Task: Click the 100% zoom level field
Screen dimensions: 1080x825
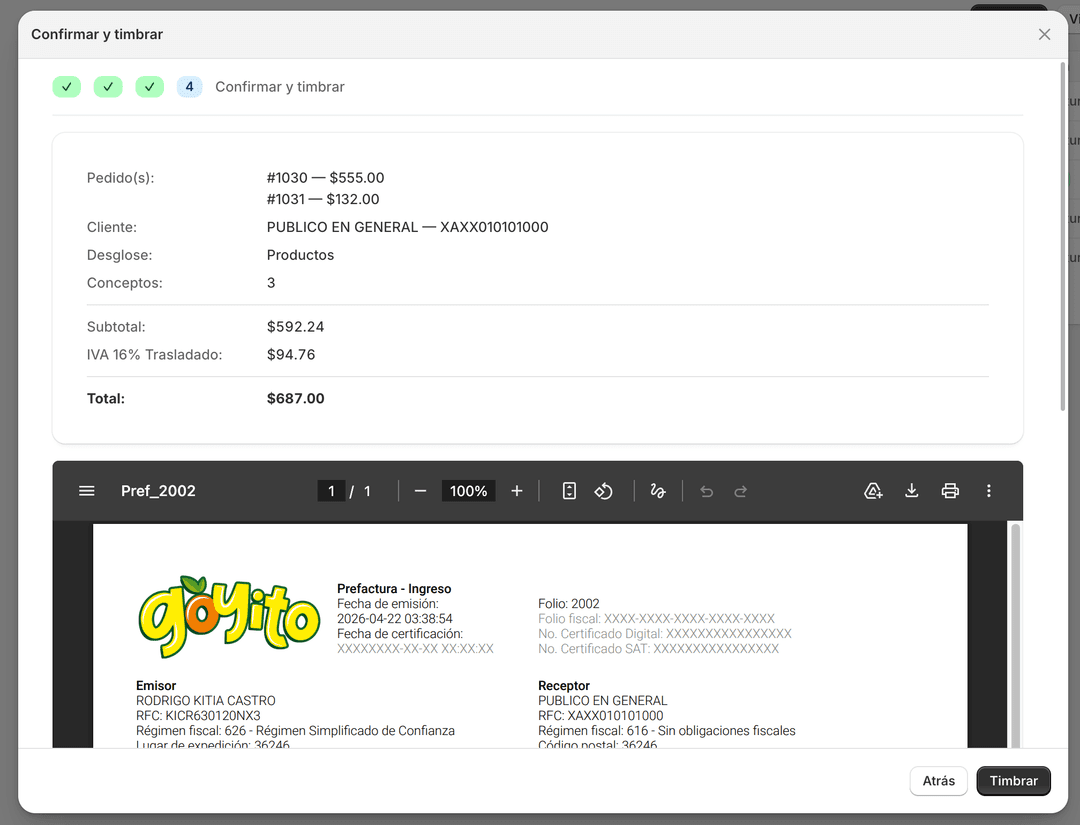Action: pyautogui.click(x=468, y=491)
